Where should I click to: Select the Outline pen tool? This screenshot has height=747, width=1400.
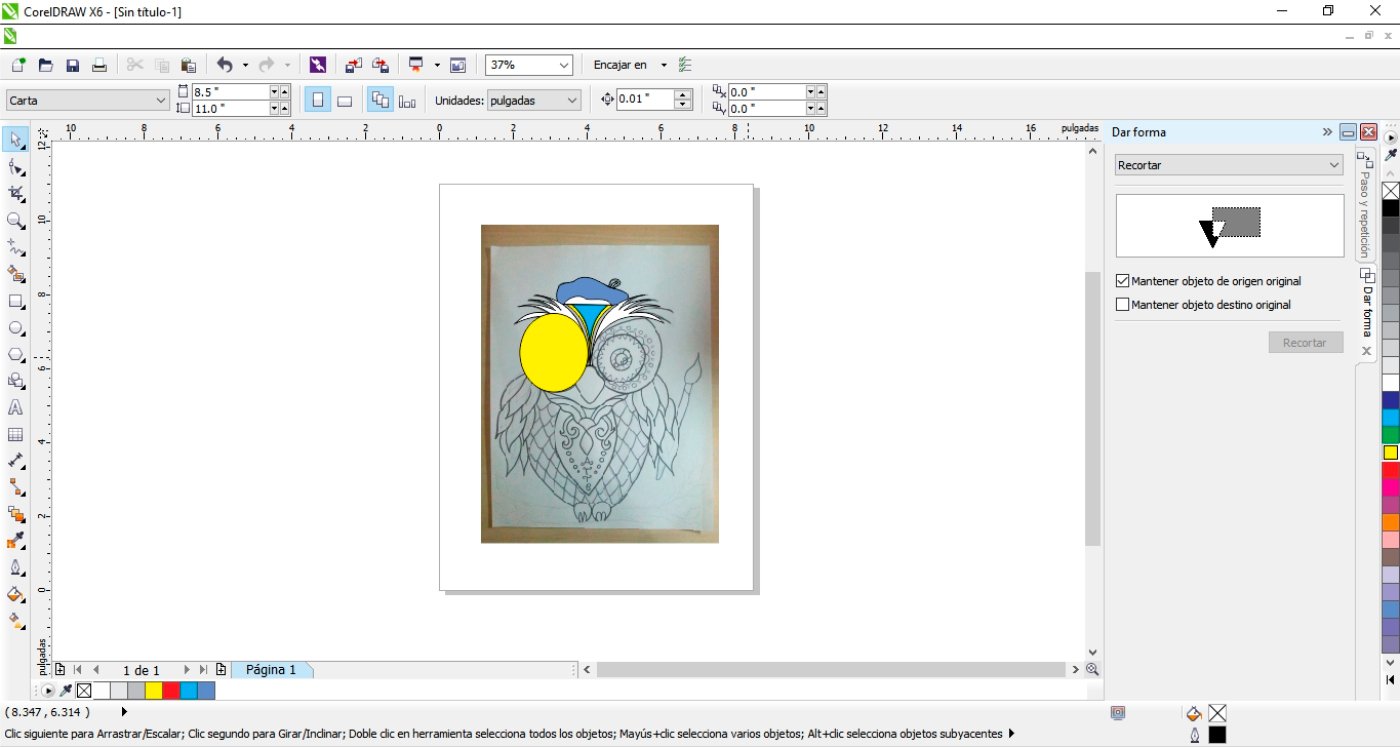click(16, 568)
